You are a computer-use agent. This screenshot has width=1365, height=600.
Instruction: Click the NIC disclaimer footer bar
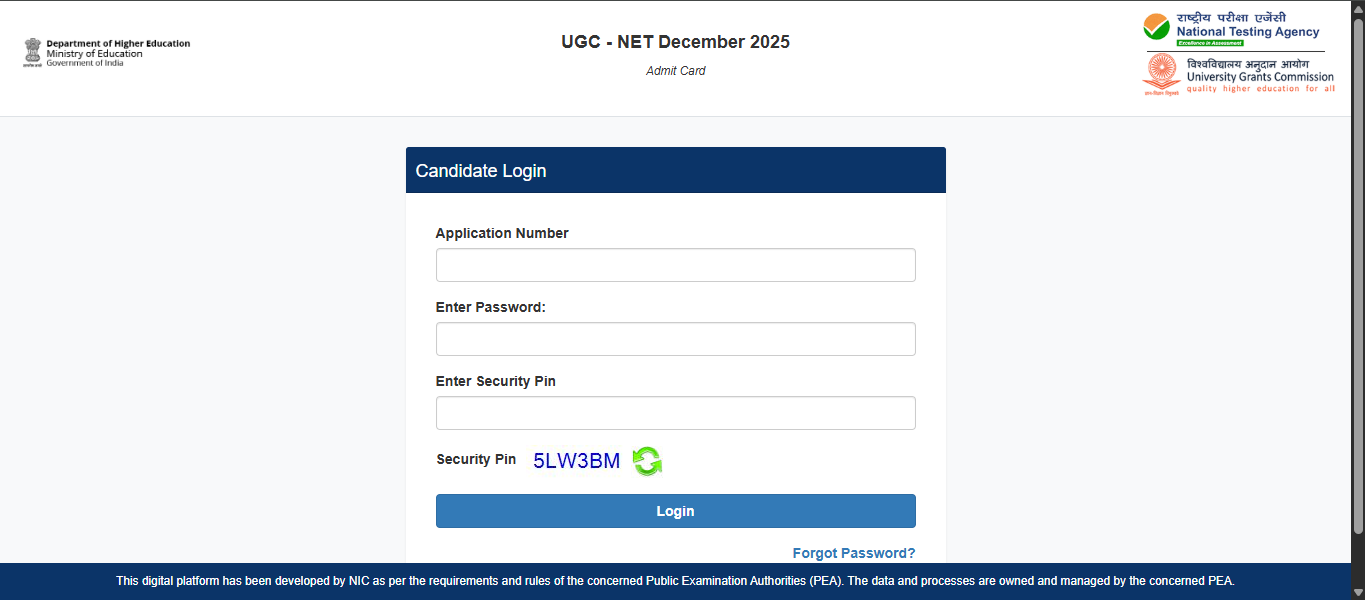[675, 580]
